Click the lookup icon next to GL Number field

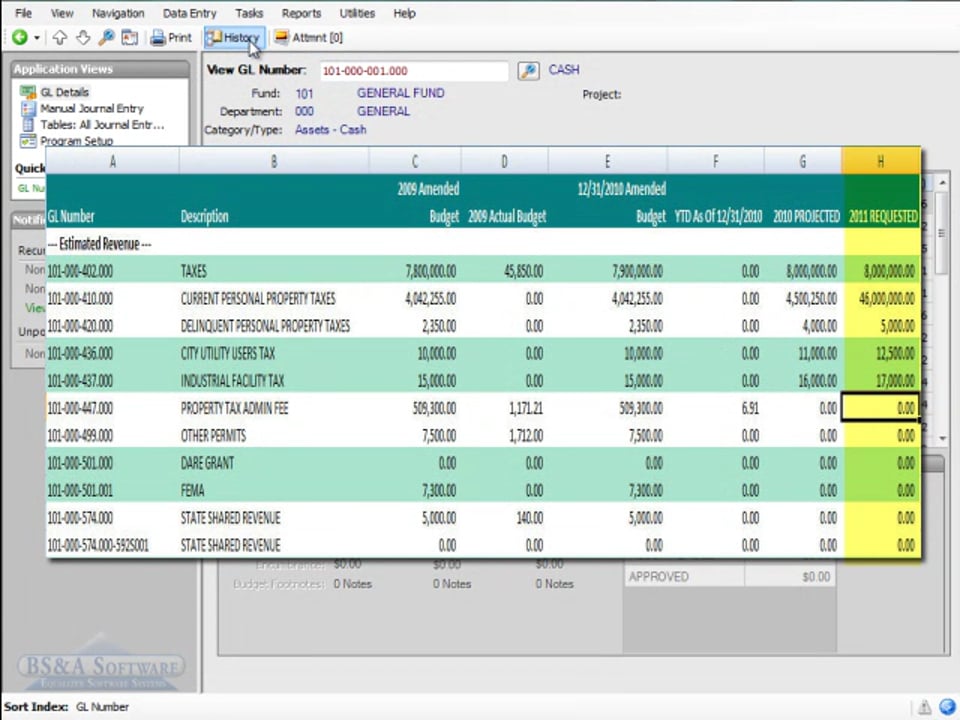pyautogui.click(x=528, y=70)
